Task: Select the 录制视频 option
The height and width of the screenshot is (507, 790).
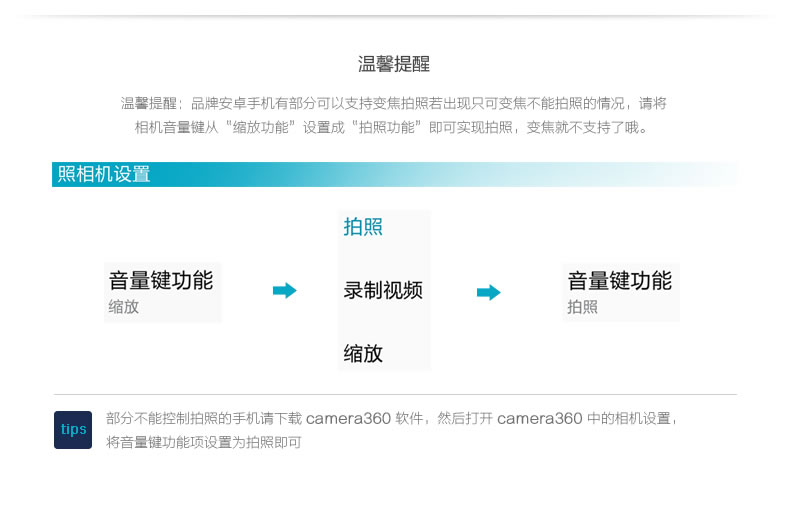Action: (383, 290)
